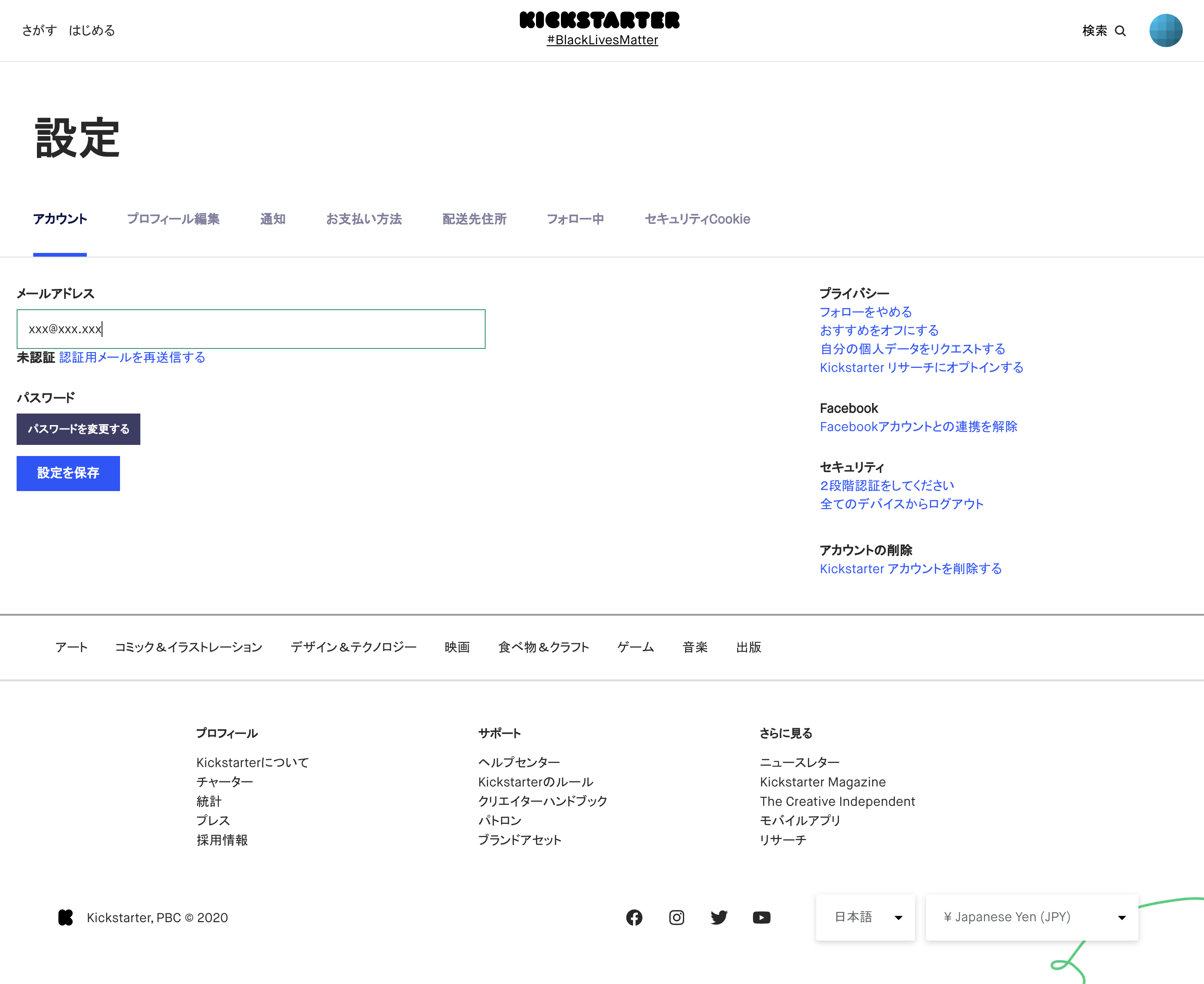Screen dimensions: 1204x984
Task: Click Kickstarterについて footer link
Action: (x=253, y=763)
